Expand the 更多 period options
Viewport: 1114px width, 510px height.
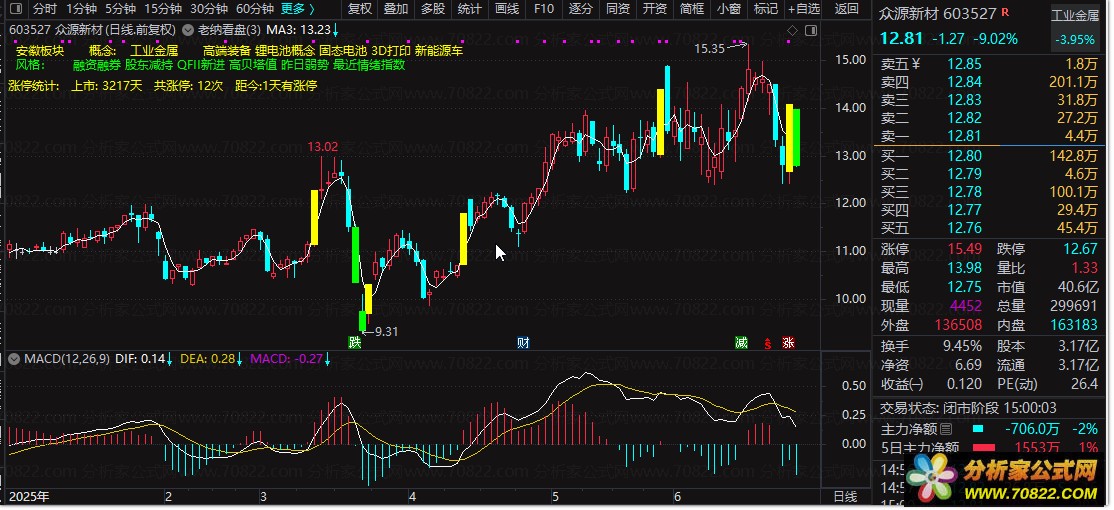click(x=298, y=9)
